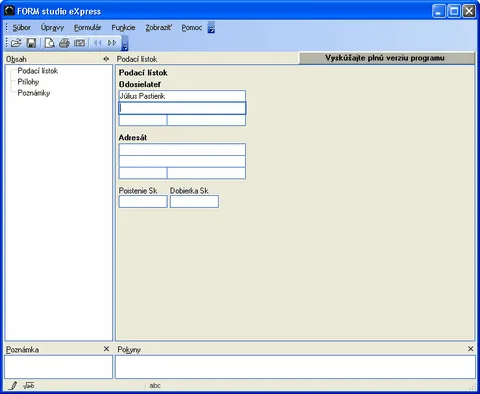Image resolution: width=480 pixels, height=394 pixels.
Task: Go to previous page with double-left arrows
Action: 97,43
